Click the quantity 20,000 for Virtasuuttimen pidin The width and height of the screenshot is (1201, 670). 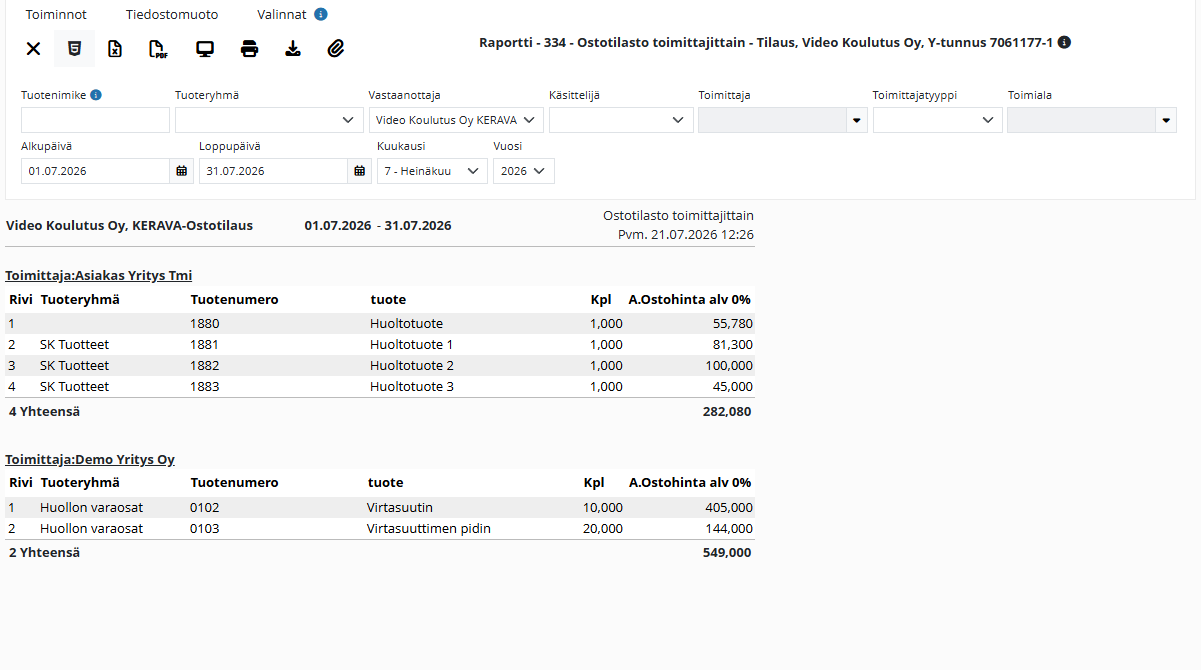pyautogui.click(x=603, y=529)
